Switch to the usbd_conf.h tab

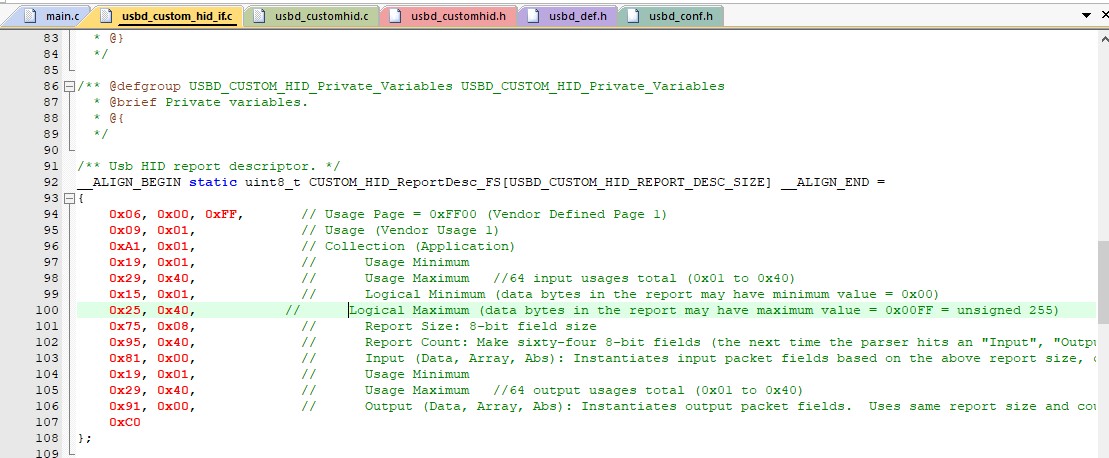(680, 17)
